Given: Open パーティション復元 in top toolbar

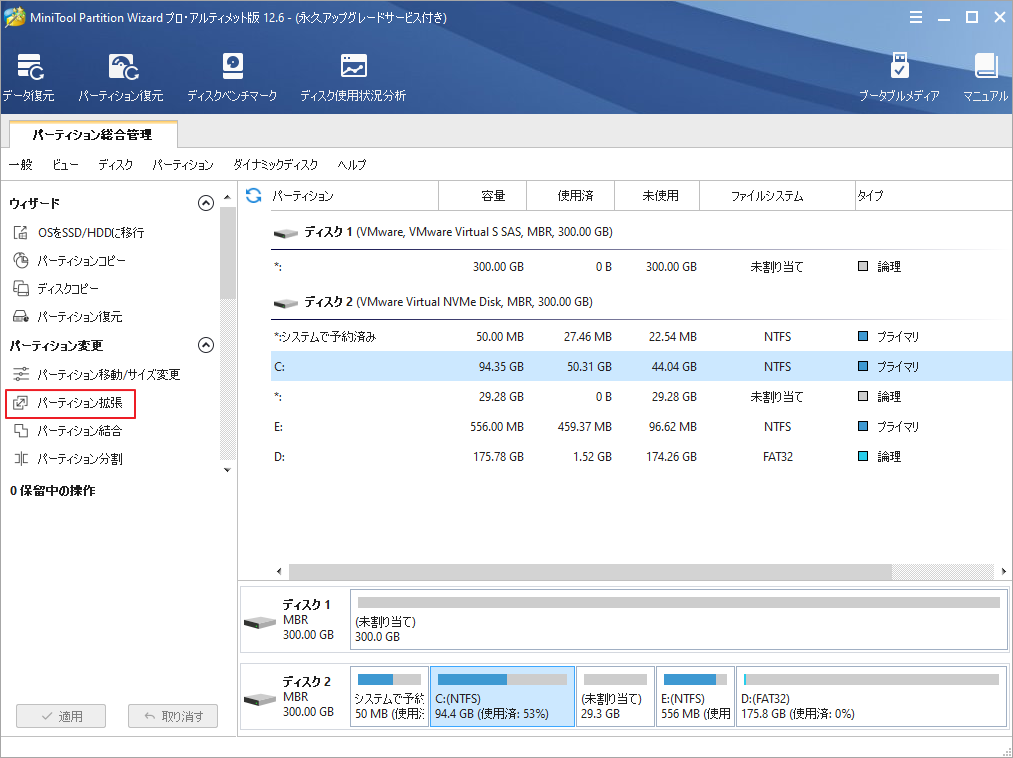Looking at the screenshot, I should point(120,77).
